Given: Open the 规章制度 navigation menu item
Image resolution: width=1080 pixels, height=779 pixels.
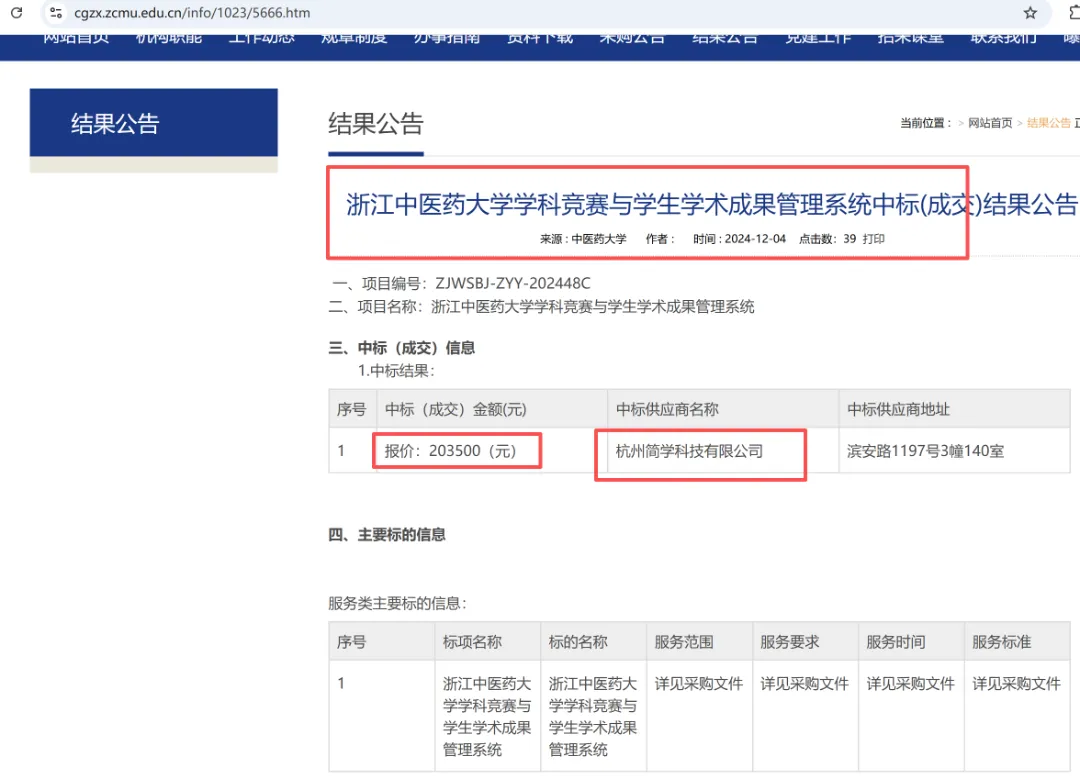Looking at the screenshot, I should (354, 39).
